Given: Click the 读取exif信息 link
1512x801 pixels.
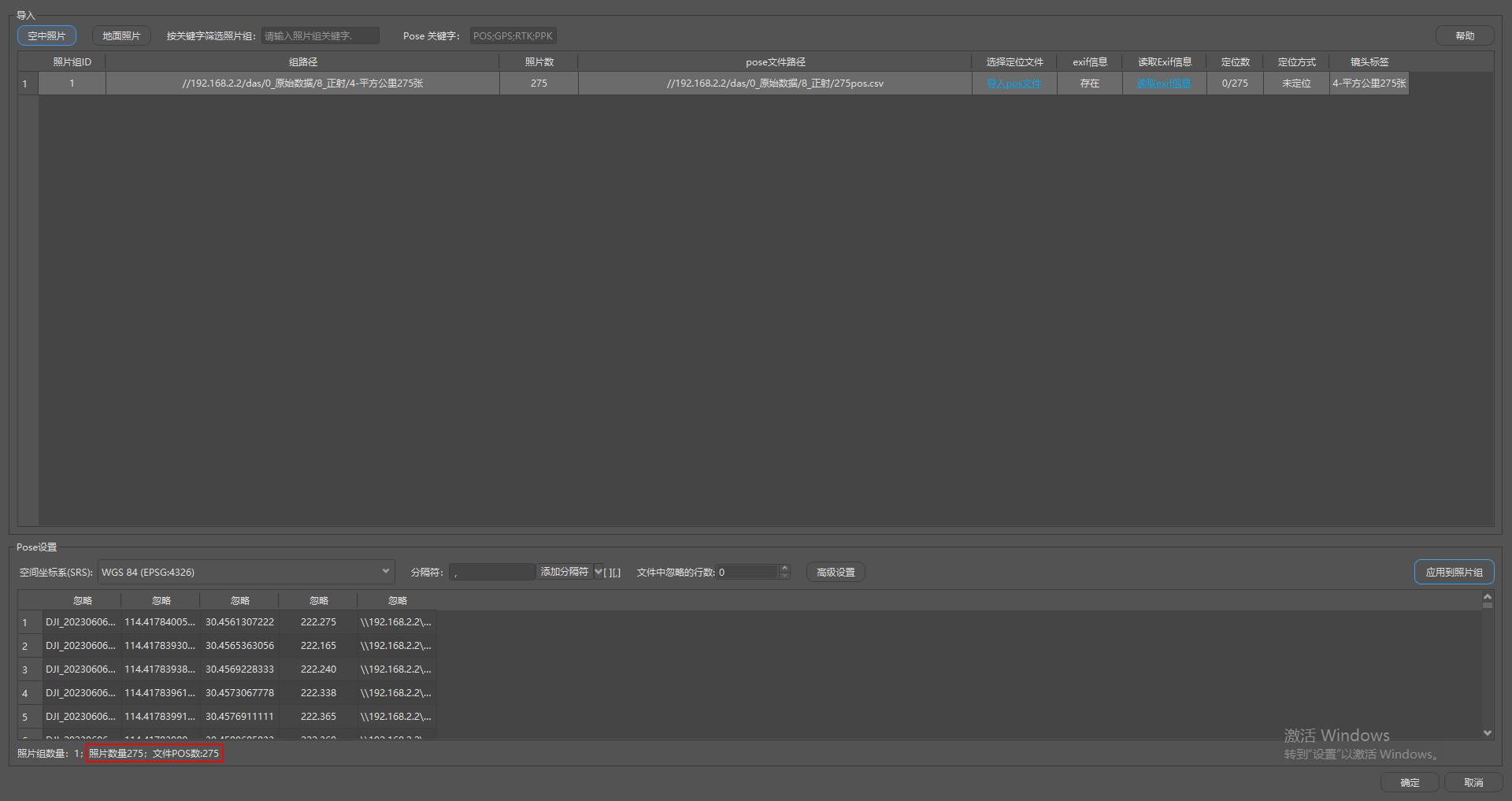Looking at the screenshot, I should point(1164,83).
